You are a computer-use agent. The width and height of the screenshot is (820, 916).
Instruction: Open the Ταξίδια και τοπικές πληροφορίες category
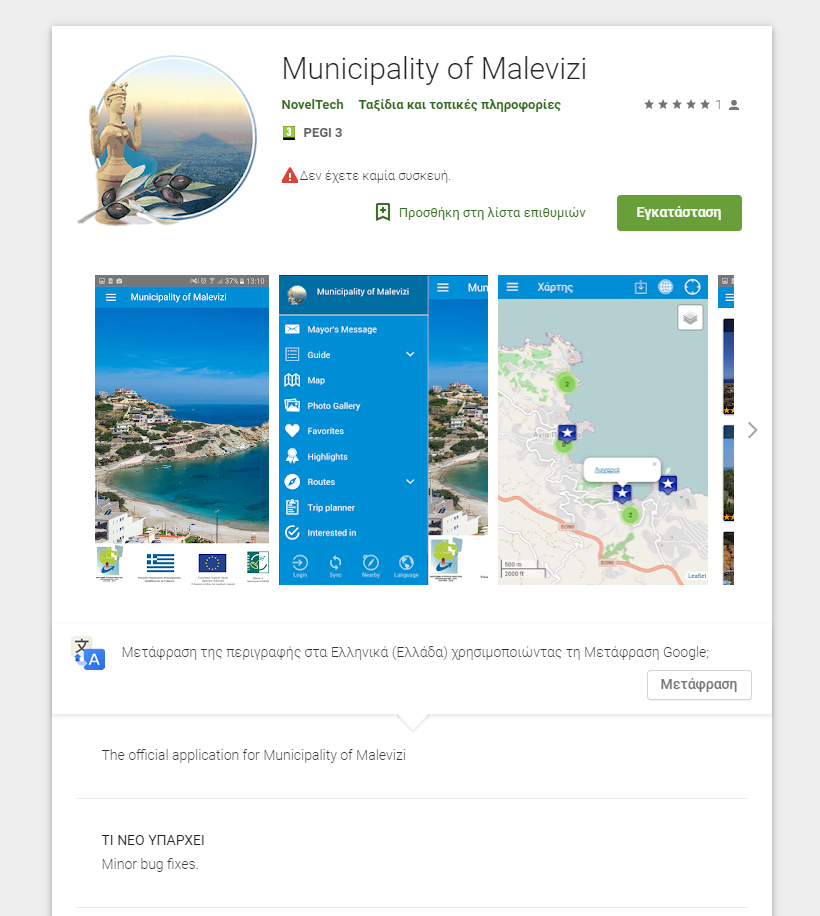point(459,105)
